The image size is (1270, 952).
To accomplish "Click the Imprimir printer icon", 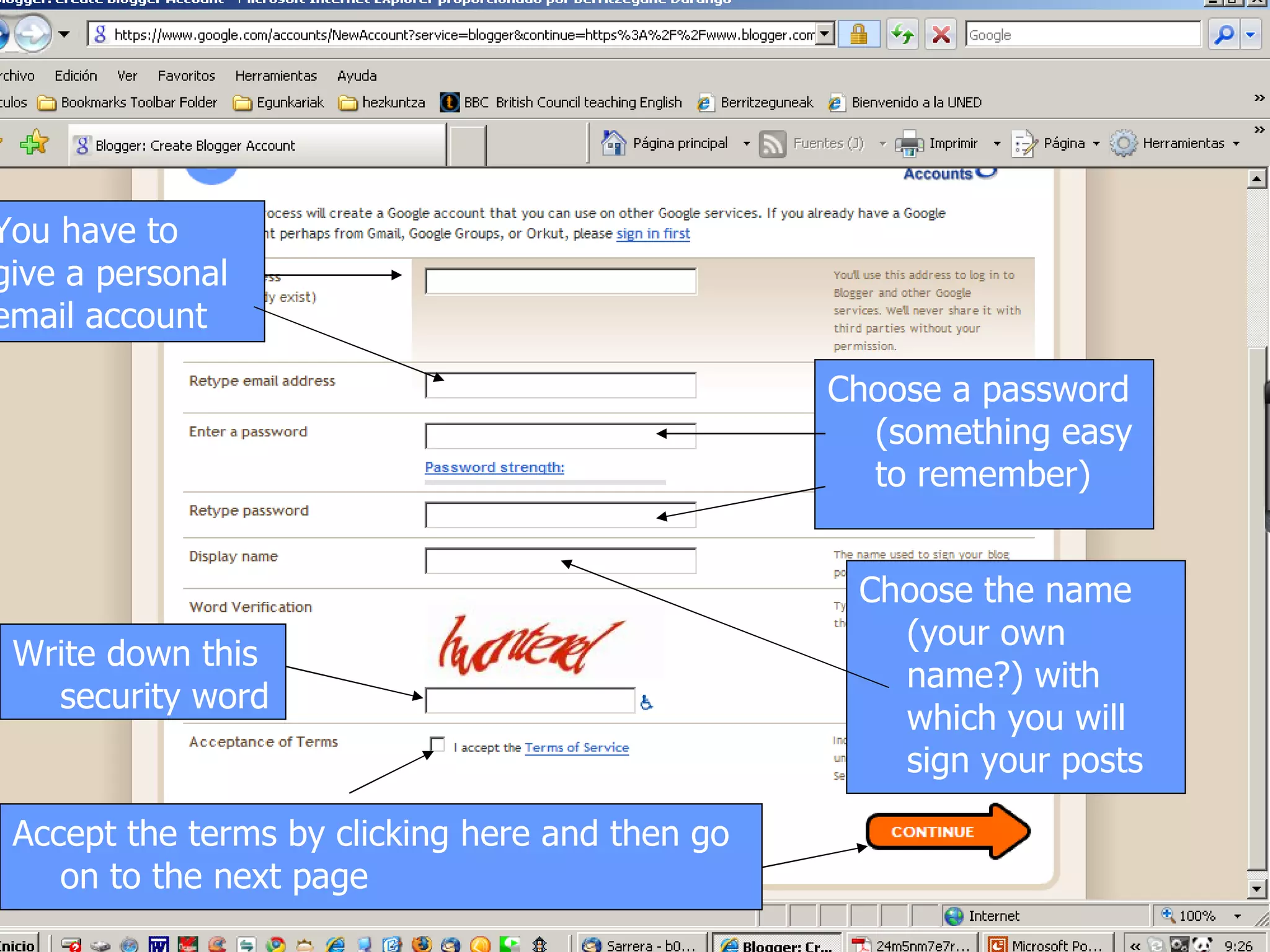I will (909, 144).
